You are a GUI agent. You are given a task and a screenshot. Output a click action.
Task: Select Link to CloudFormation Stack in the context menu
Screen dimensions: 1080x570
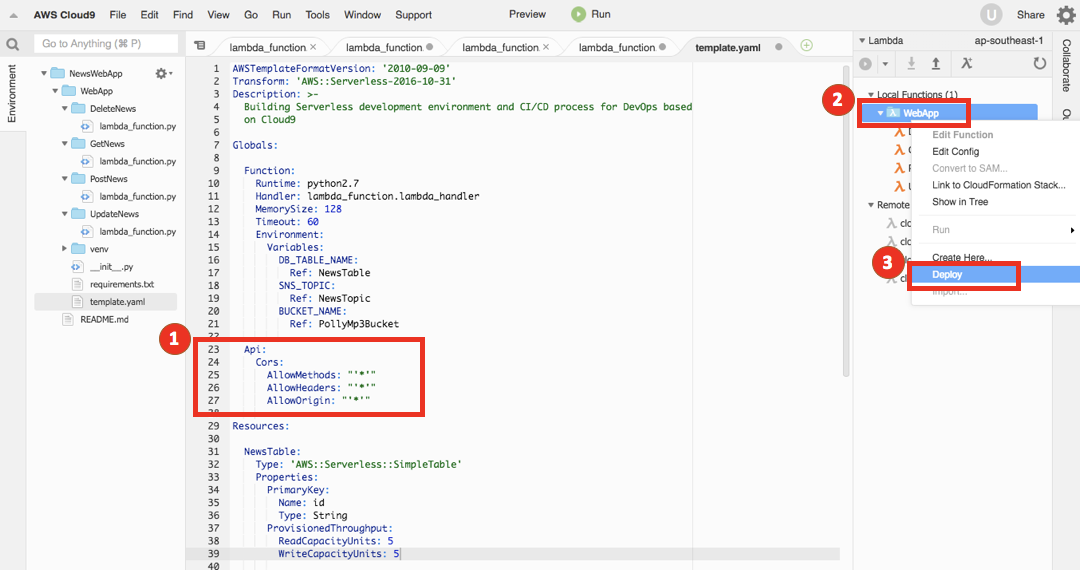click(x=998, y=185)
